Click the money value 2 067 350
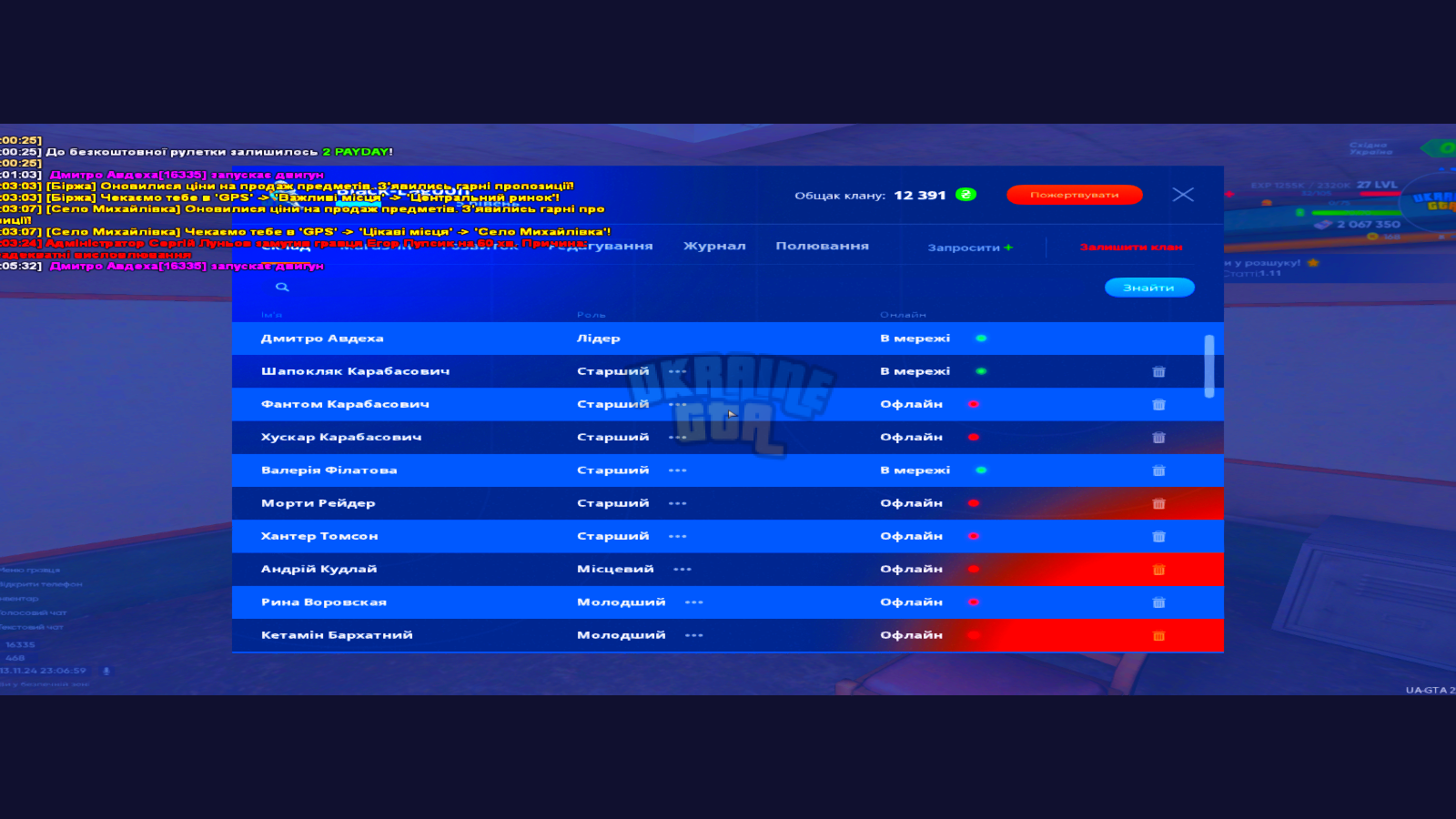The width and height of the screenshot is (1456, 819). click(1369, 224)
